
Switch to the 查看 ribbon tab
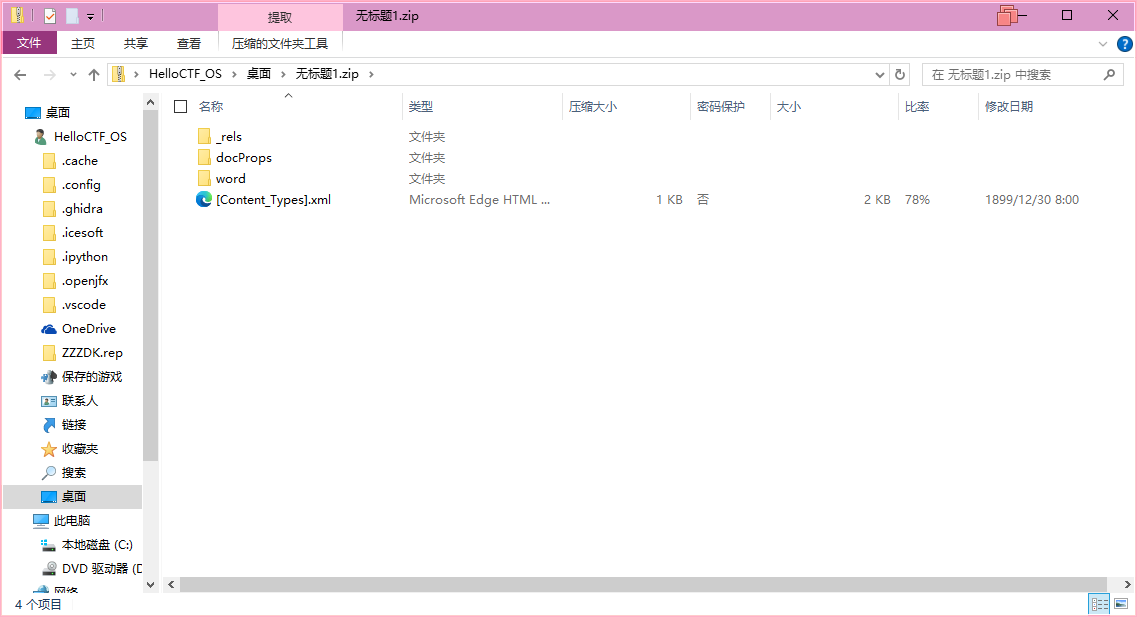[x=189, y=43]
